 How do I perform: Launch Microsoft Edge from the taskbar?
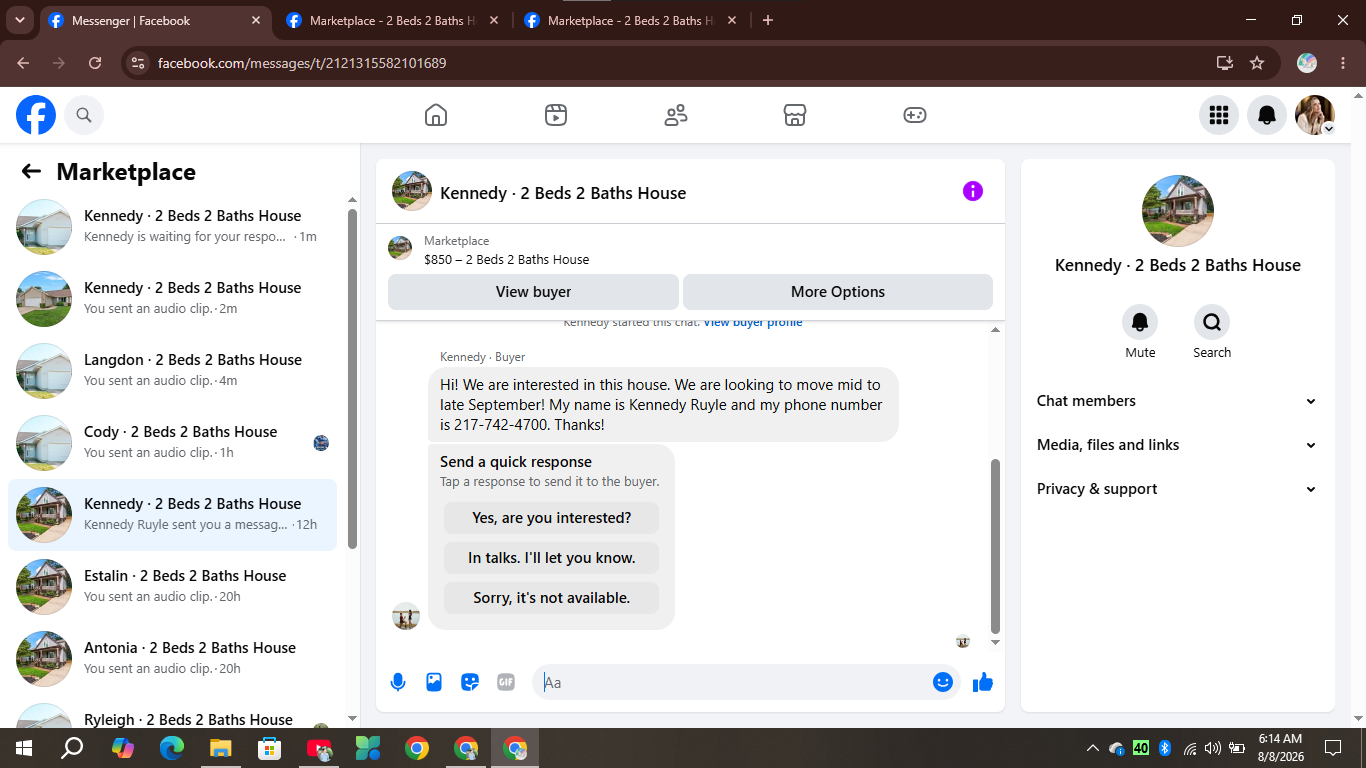click(x=172, y=748)
